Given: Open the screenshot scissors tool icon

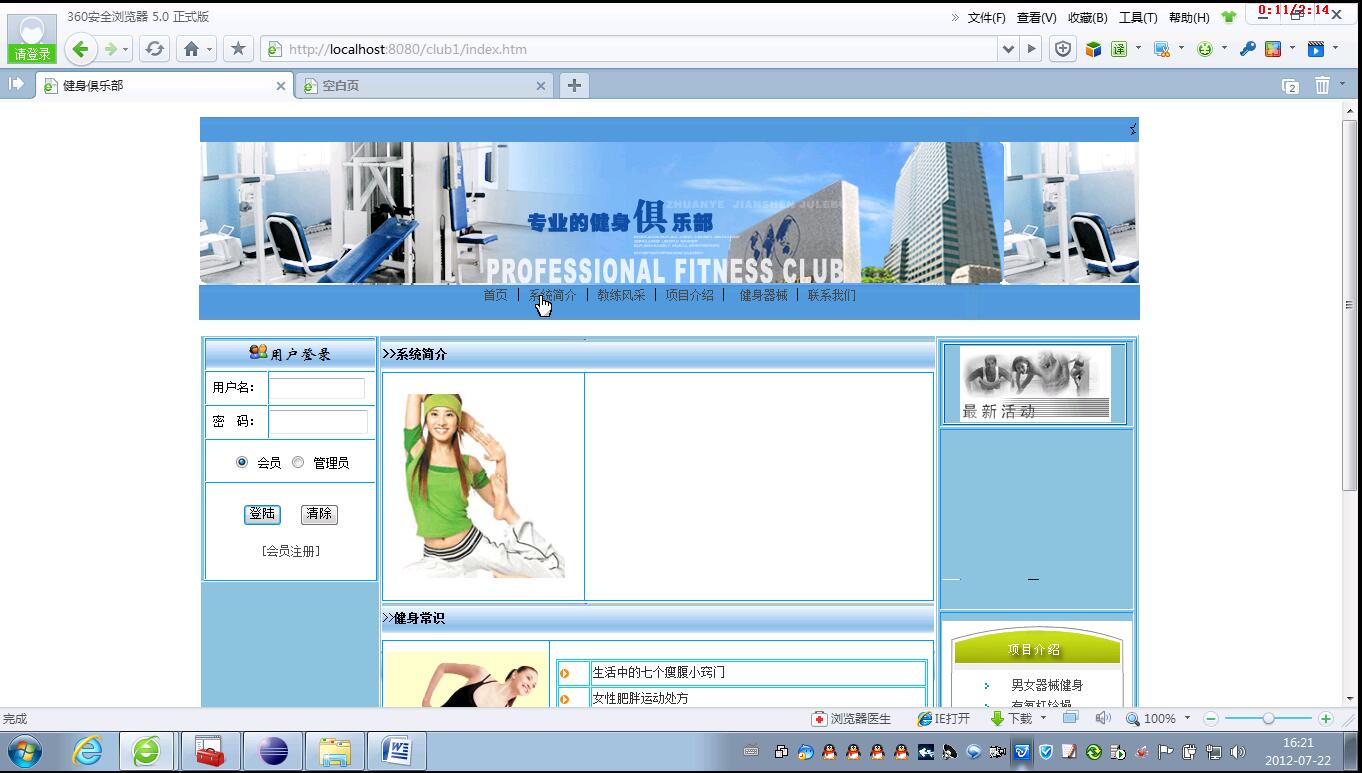Looking at the screenshot, I should (x=1161, y=49).
